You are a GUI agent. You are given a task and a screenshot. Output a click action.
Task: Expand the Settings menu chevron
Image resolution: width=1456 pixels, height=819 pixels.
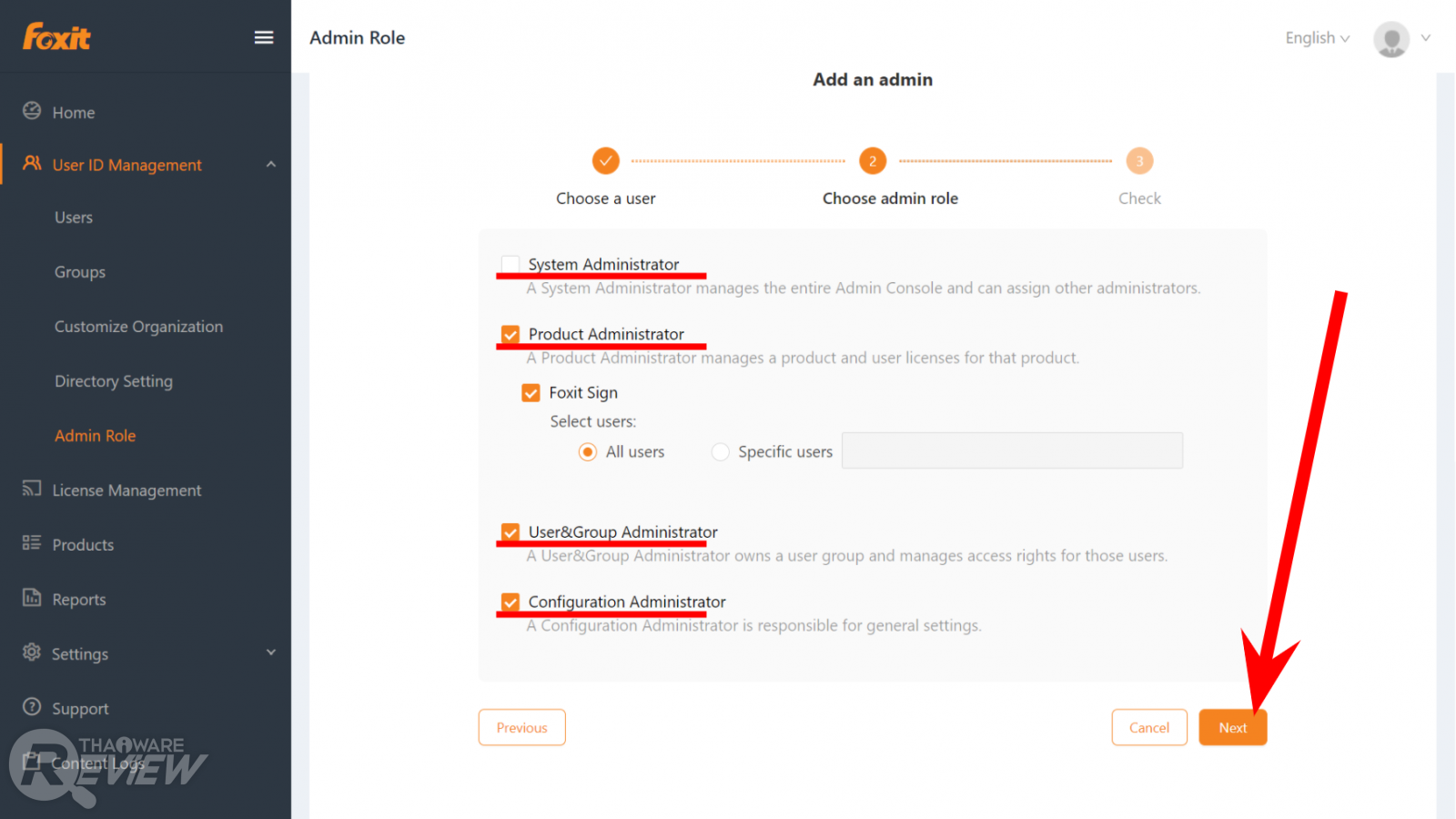[270, 652]
